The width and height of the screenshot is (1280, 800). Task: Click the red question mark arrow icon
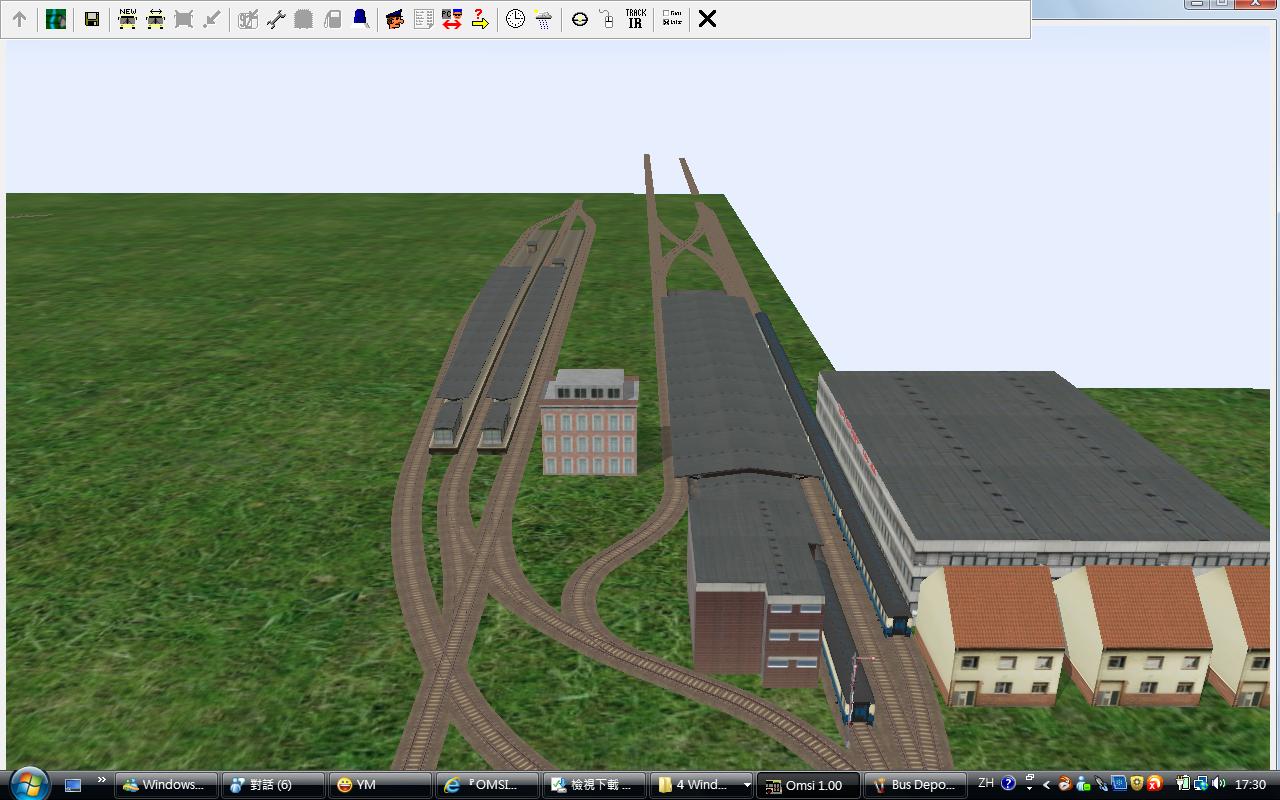[x=480, y=19]
